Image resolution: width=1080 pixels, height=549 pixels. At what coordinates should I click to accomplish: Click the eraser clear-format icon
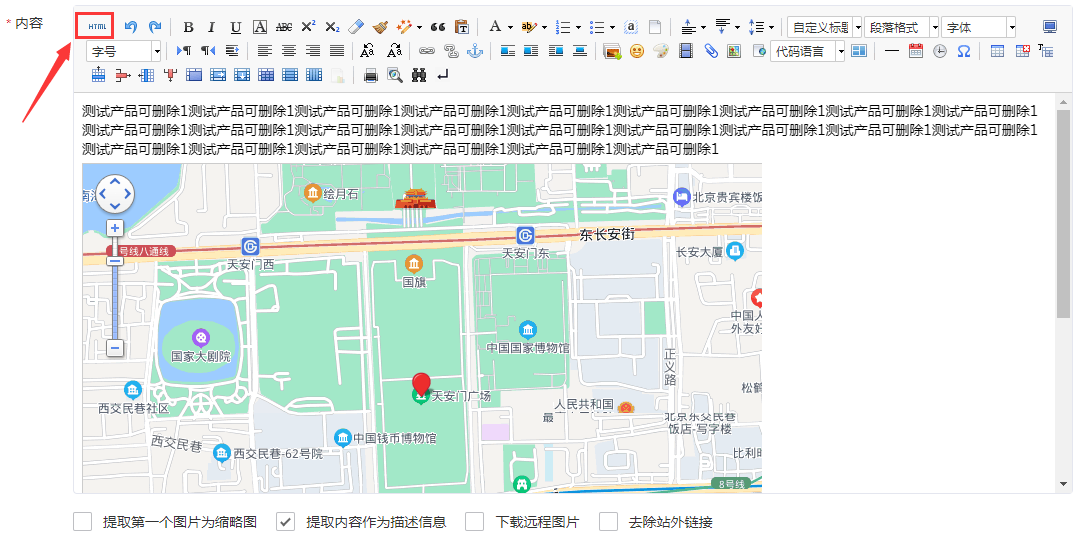coord(355,27)
